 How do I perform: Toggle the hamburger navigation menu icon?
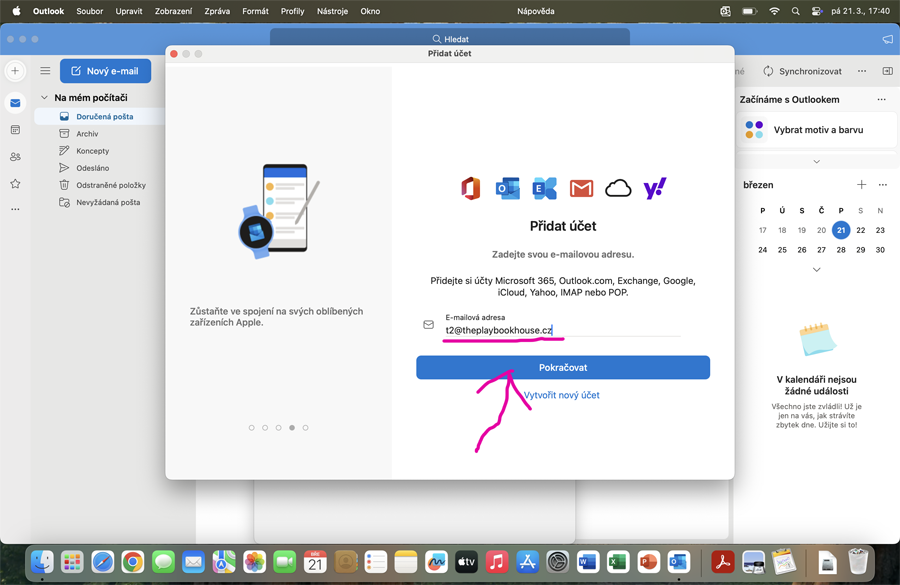point(45,71)
